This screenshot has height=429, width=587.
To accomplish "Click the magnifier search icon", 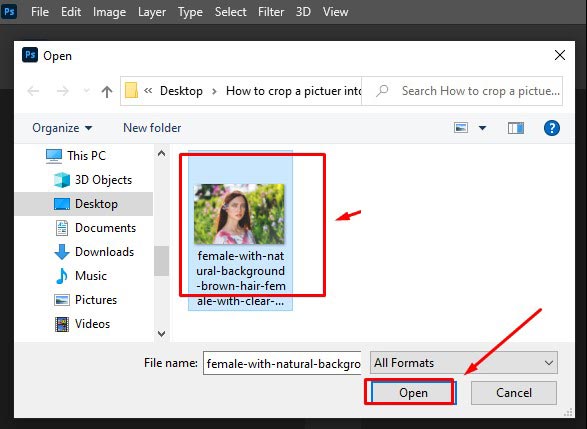I will [x=382, y=90].
